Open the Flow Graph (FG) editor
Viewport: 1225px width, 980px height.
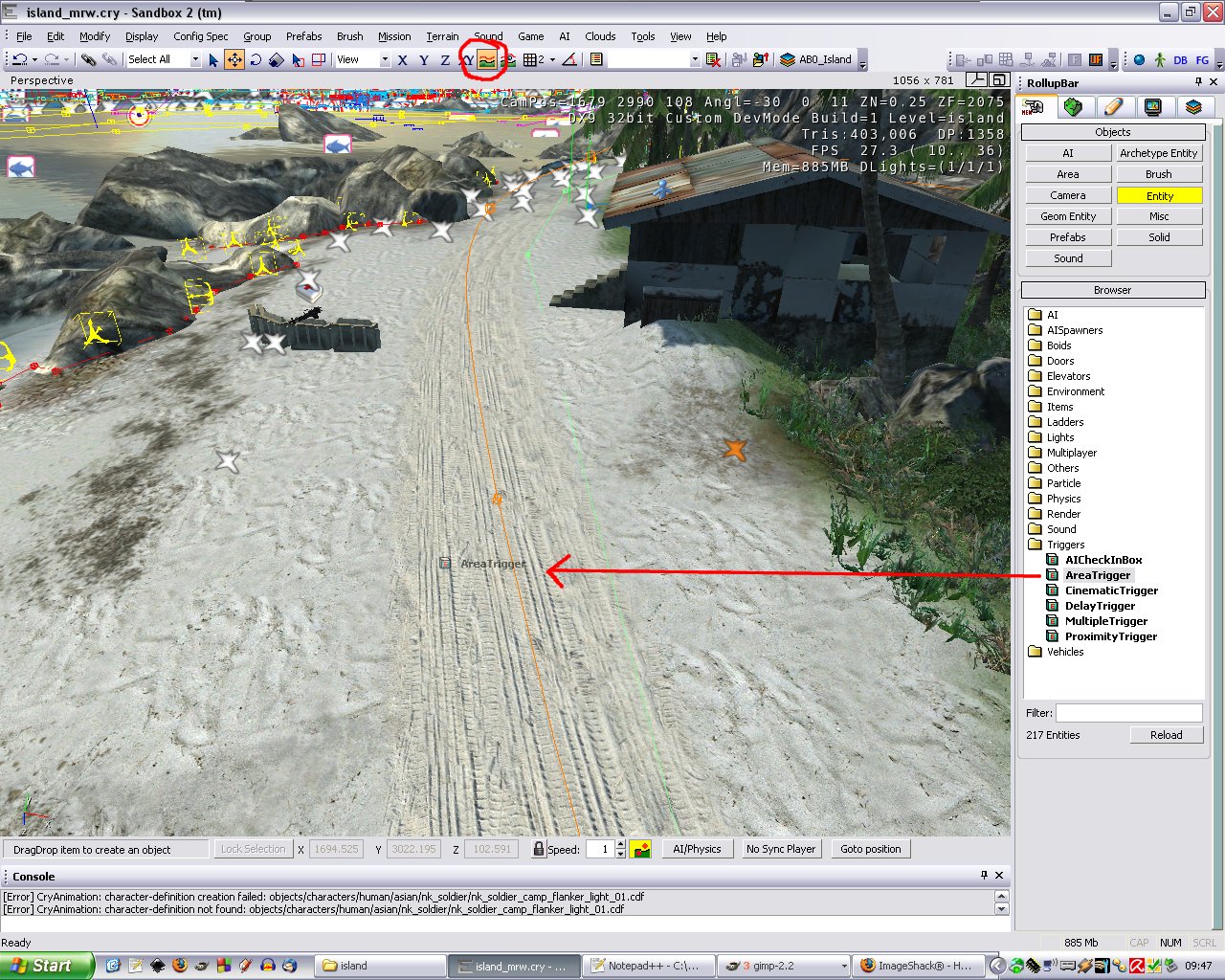1202,59
